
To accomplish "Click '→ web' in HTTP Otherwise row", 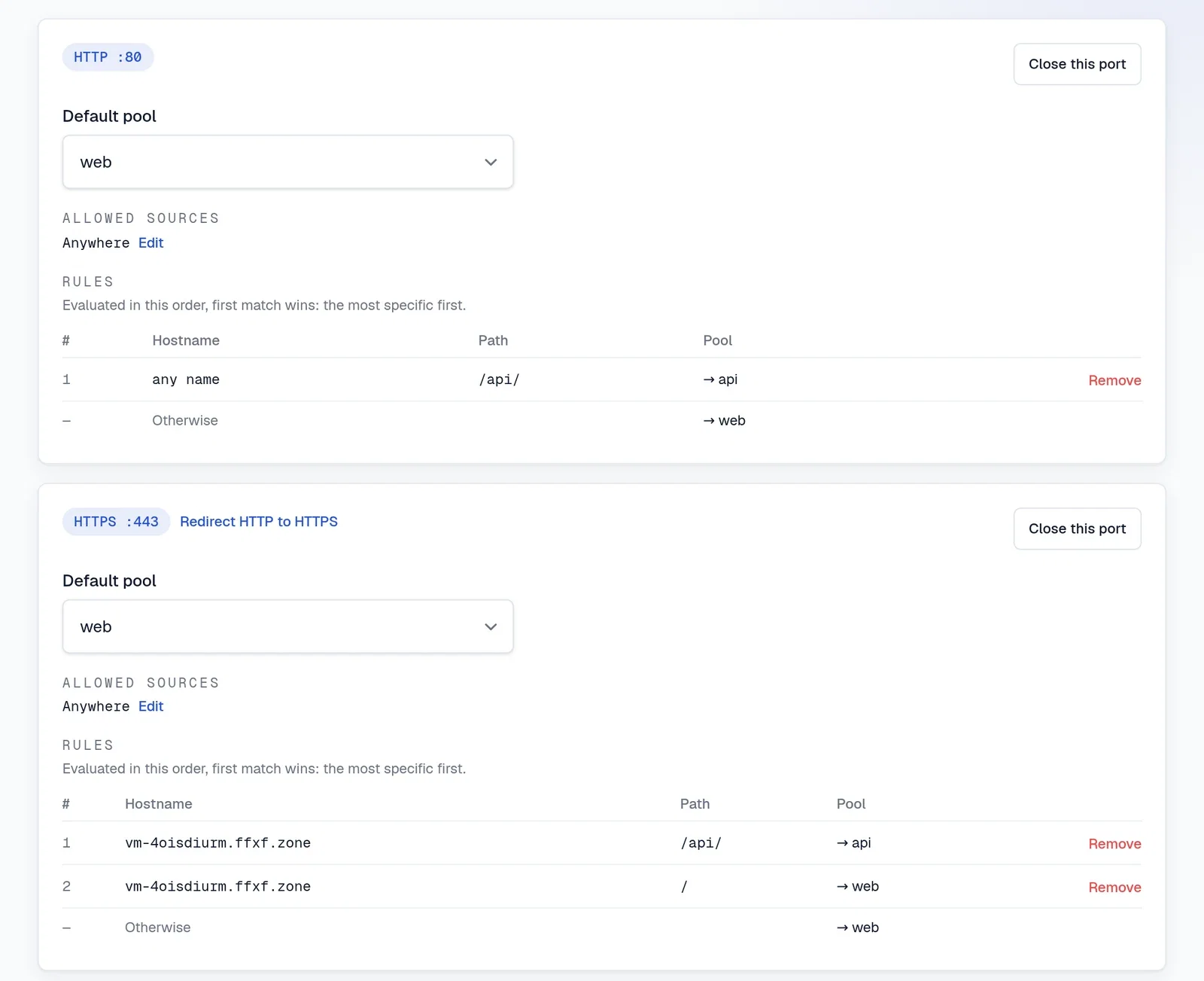I will click(x=724, y=421).
